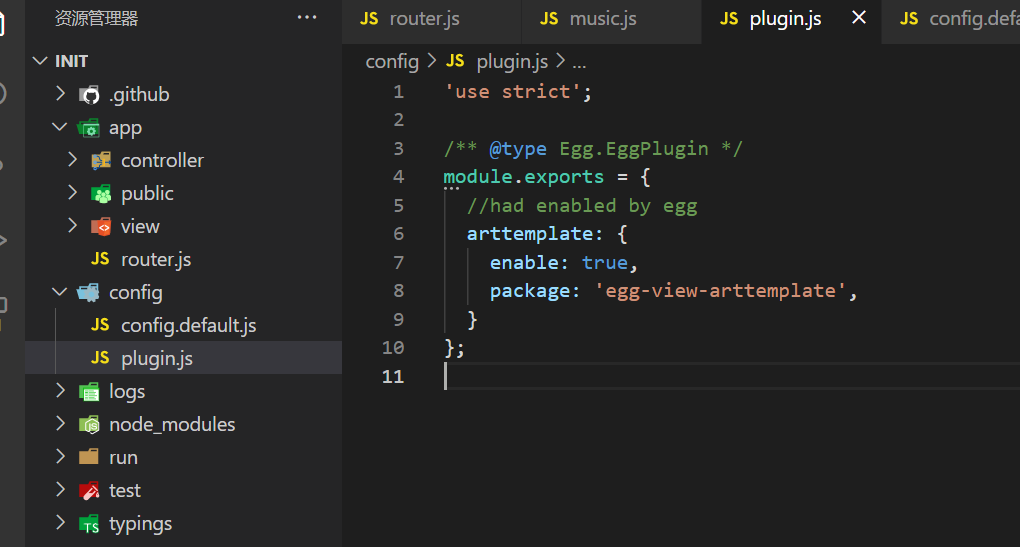Collapse the config folder chevron

[x=60, y=292]
